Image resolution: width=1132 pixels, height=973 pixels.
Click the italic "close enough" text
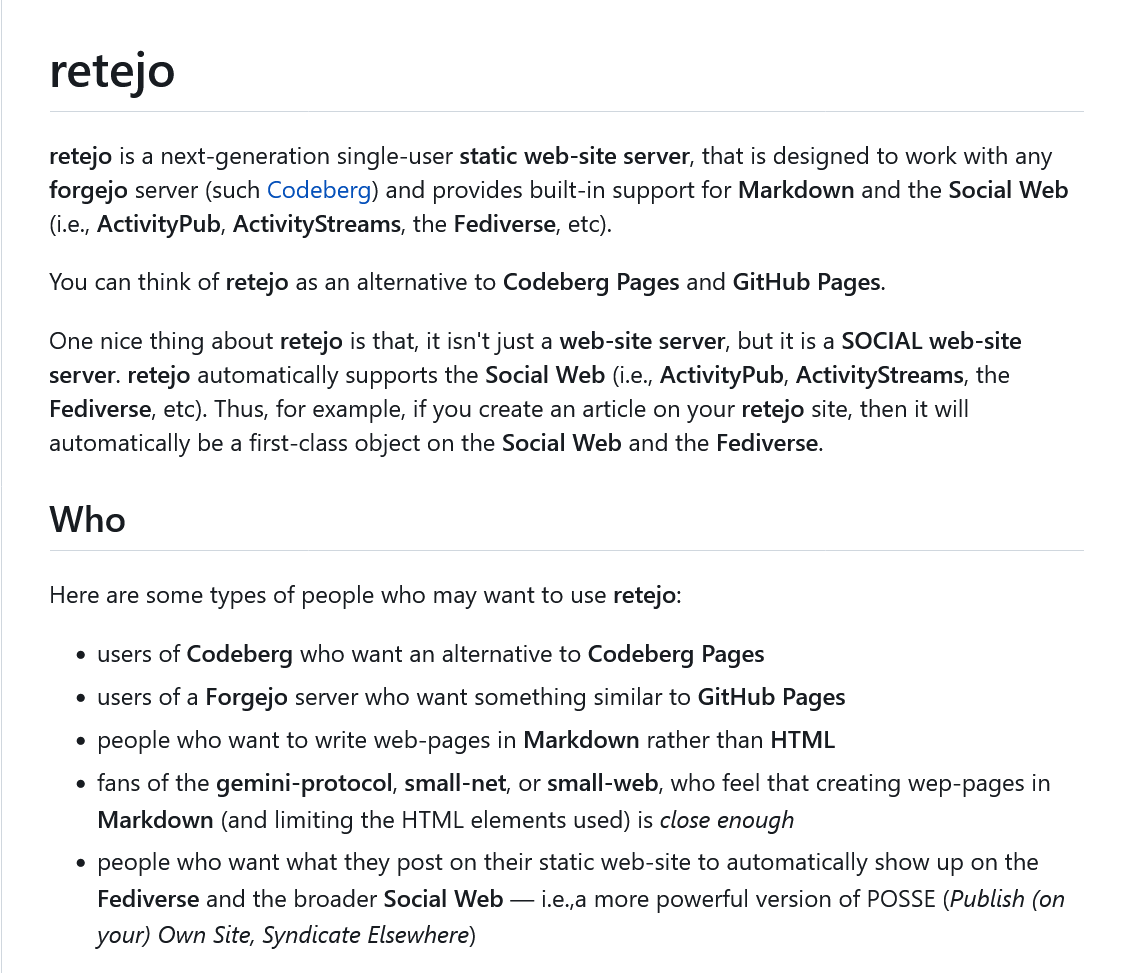coord(727,820)
